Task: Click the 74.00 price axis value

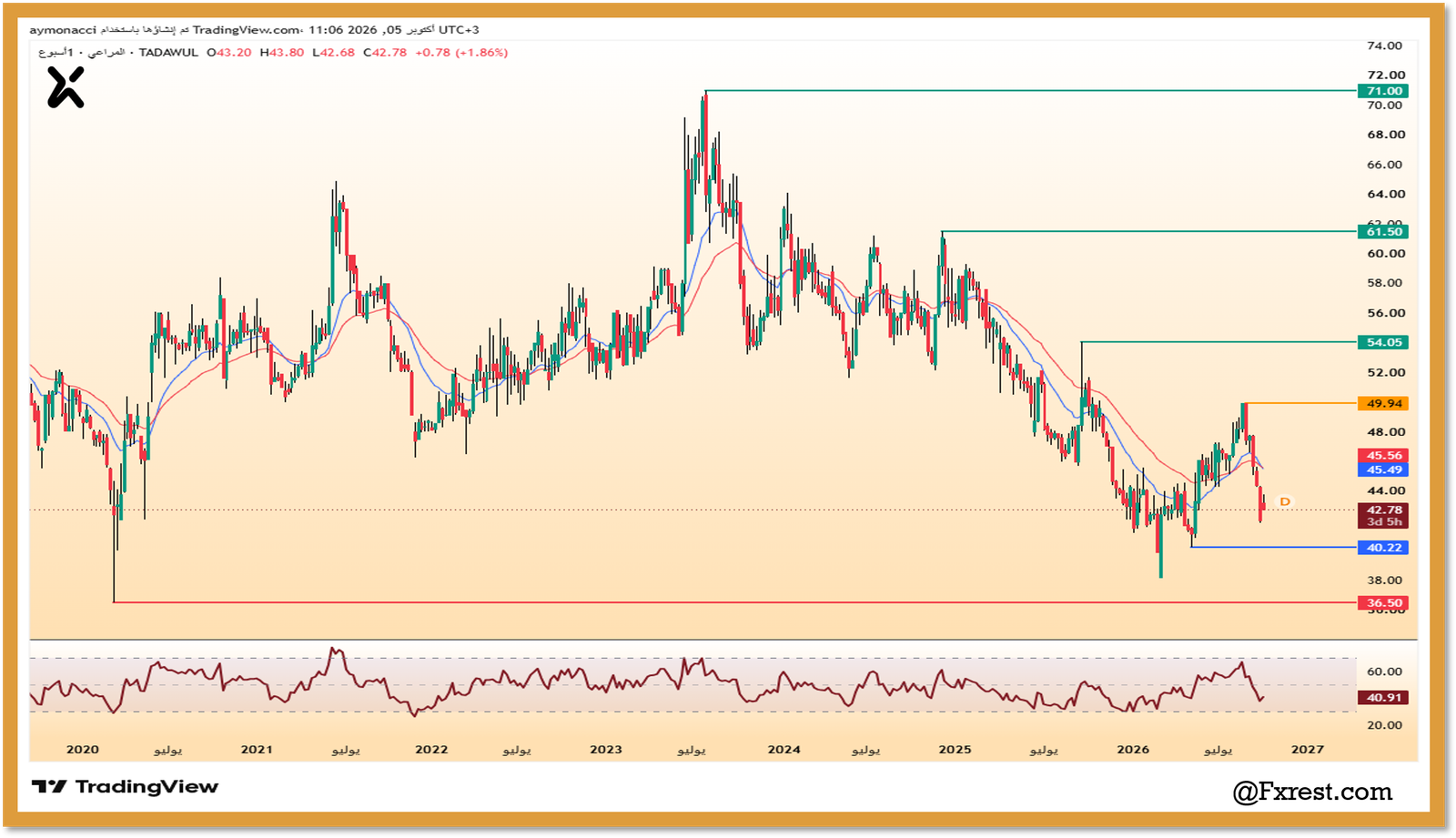Action: coord(1385,45)
